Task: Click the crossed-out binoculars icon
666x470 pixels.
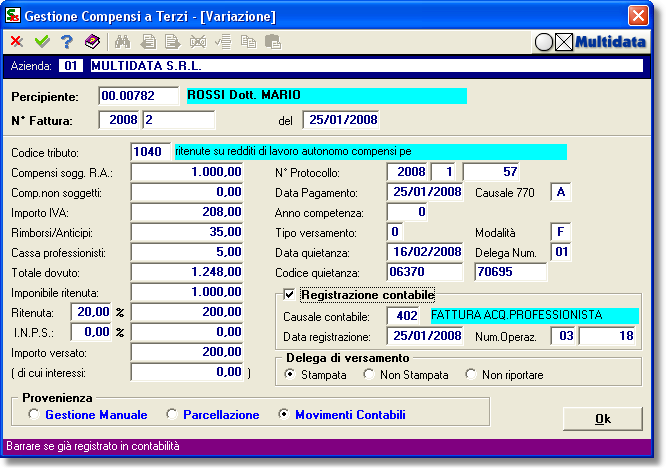Action: pos(198,42)
